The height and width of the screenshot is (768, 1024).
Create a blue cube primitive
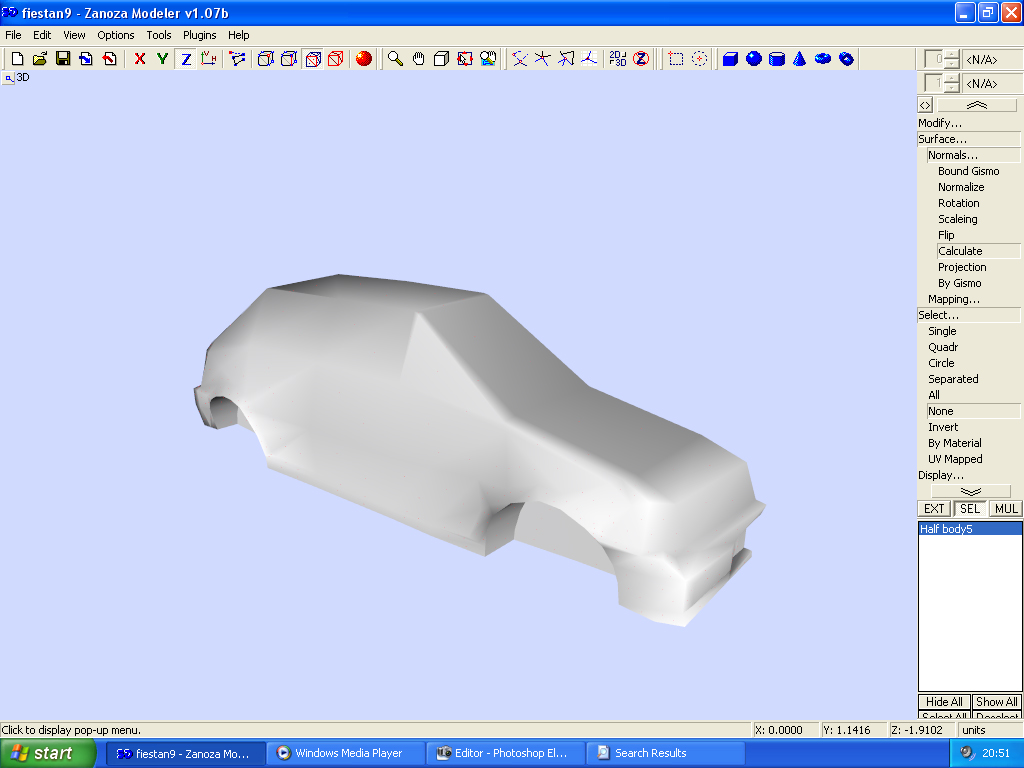pyautogui.click(x=730, y=59)
